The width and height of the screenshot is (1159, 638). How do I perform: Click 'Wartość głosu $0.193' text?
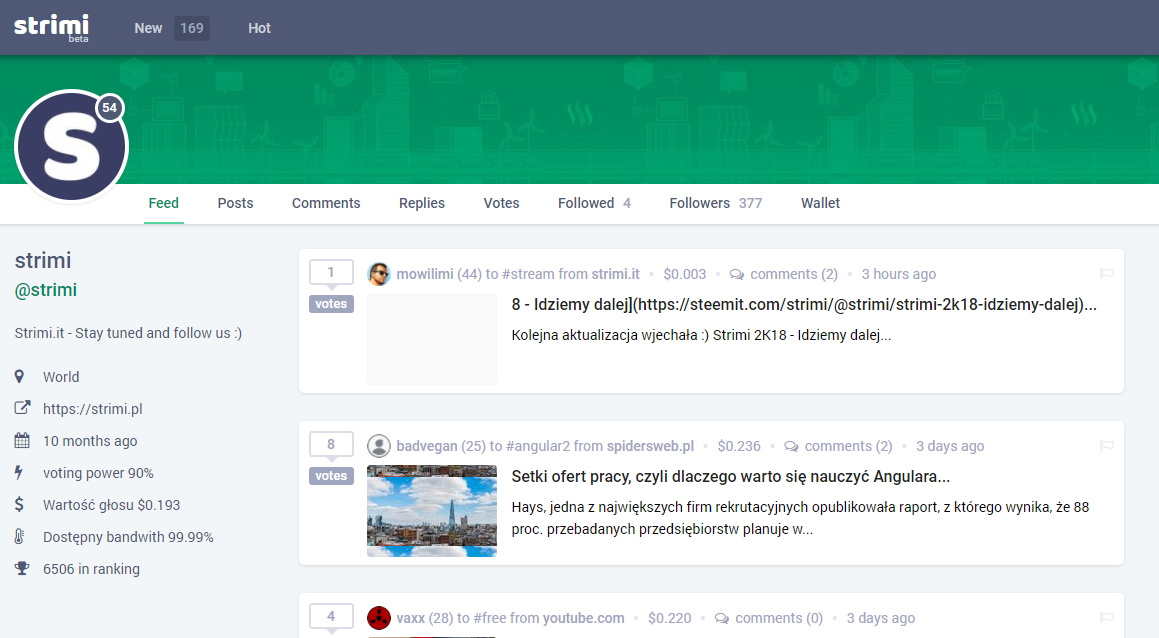point(112,505)
